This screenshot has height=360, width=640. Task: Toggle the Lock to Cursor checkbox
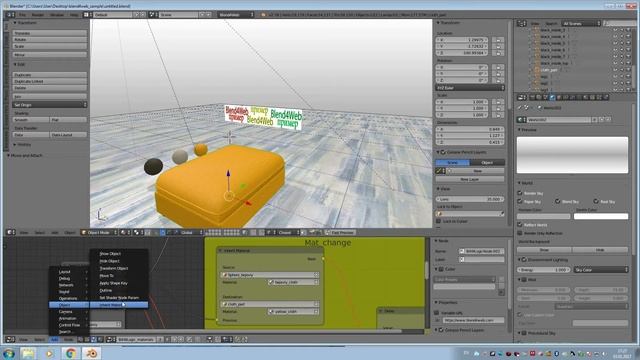point(439,221)
